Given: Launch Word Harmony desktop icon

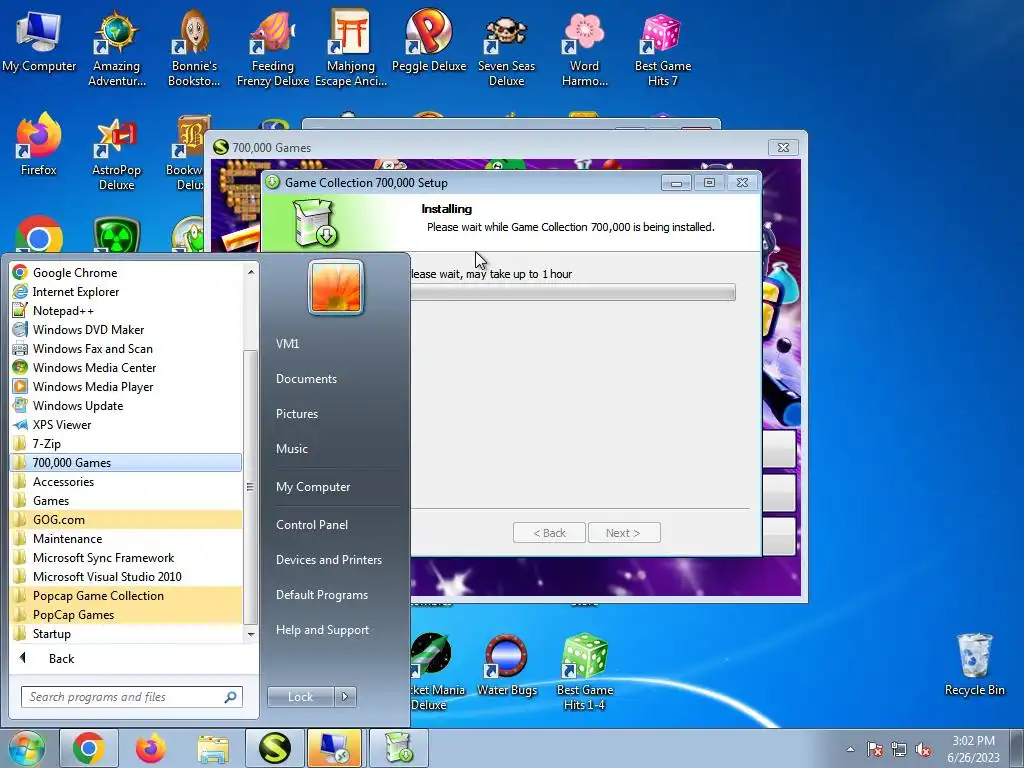Looking at the screenshot, I should [x=584, y=49].
